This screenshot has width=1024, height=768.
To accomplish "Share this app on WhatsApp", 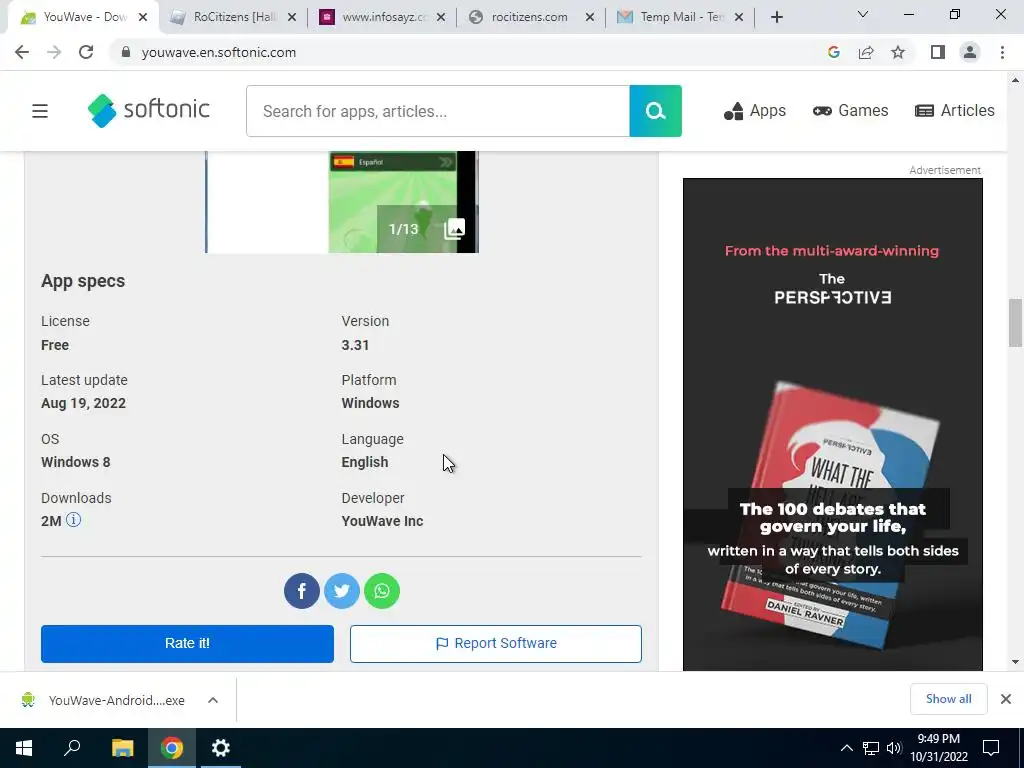I will [x=382, y=591].
